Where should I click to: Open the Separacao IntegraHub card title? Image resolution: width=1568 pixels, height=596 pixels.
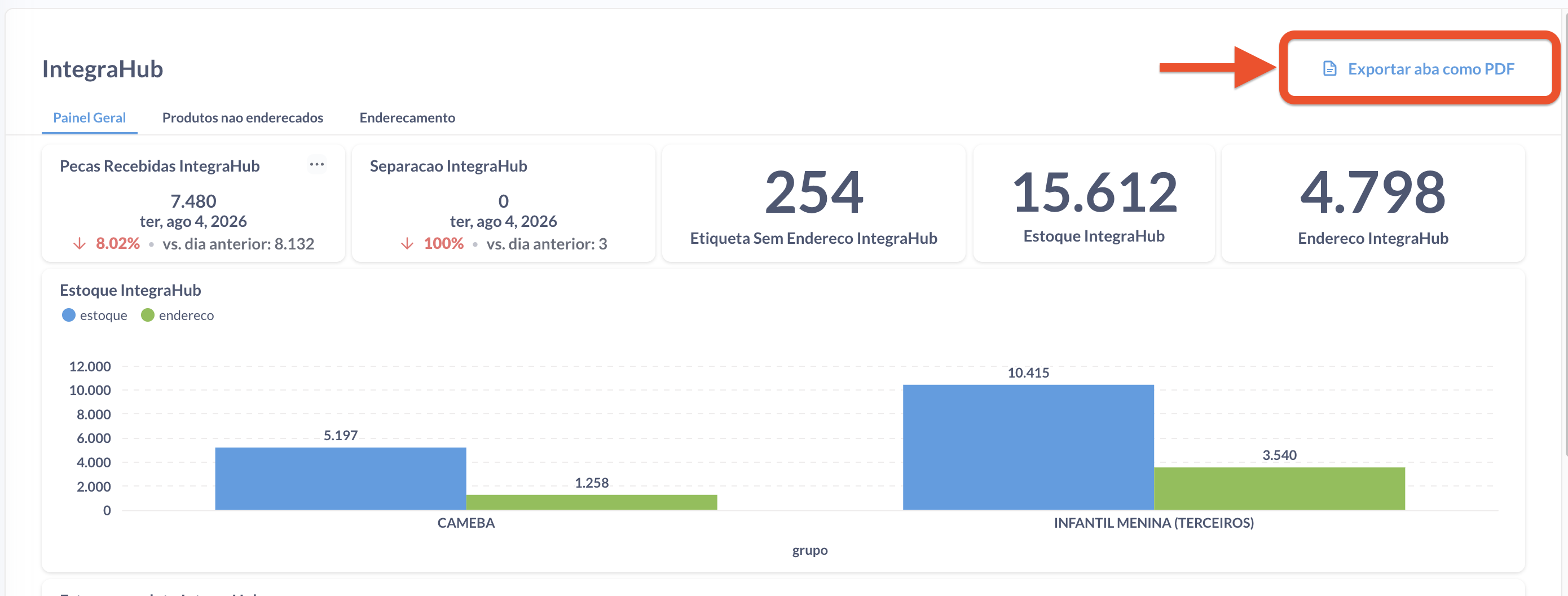coord(448,165)
